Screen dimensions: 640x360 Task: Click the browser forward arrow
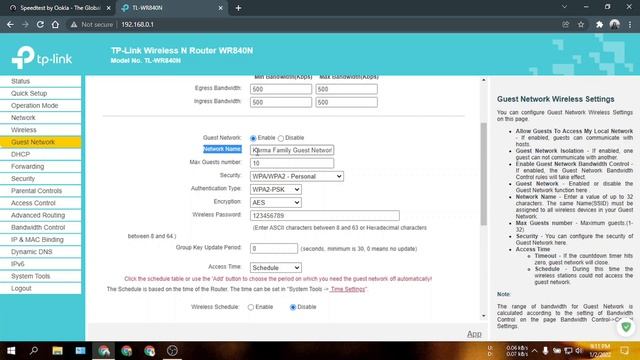click(25, 24)
